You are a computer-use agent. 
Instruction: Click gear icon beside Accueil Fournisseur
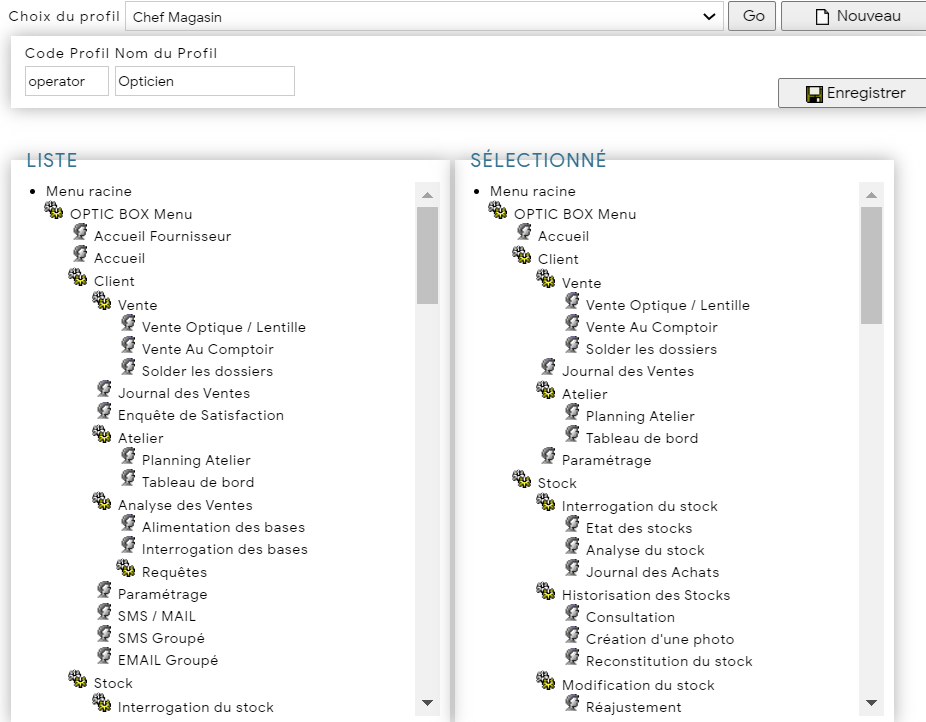coord(80,232)
